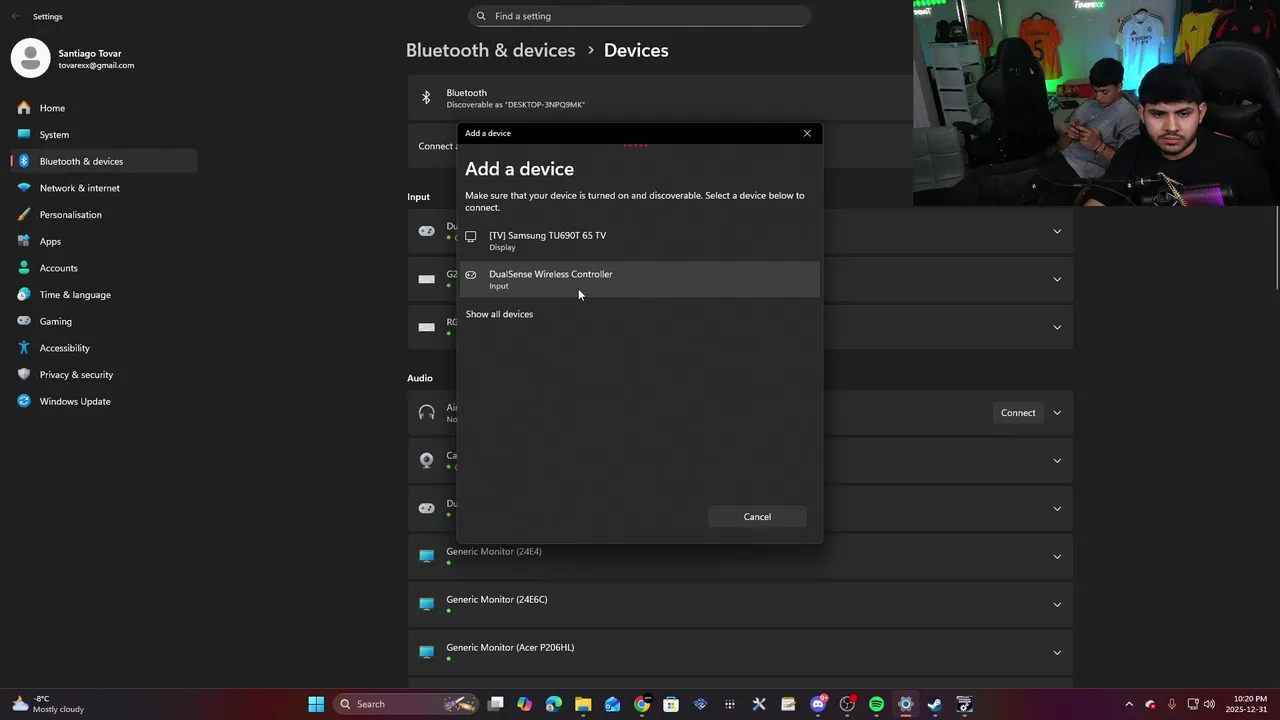Expand Generic Monitor (24E6C) row

(x=1057, y=605)
